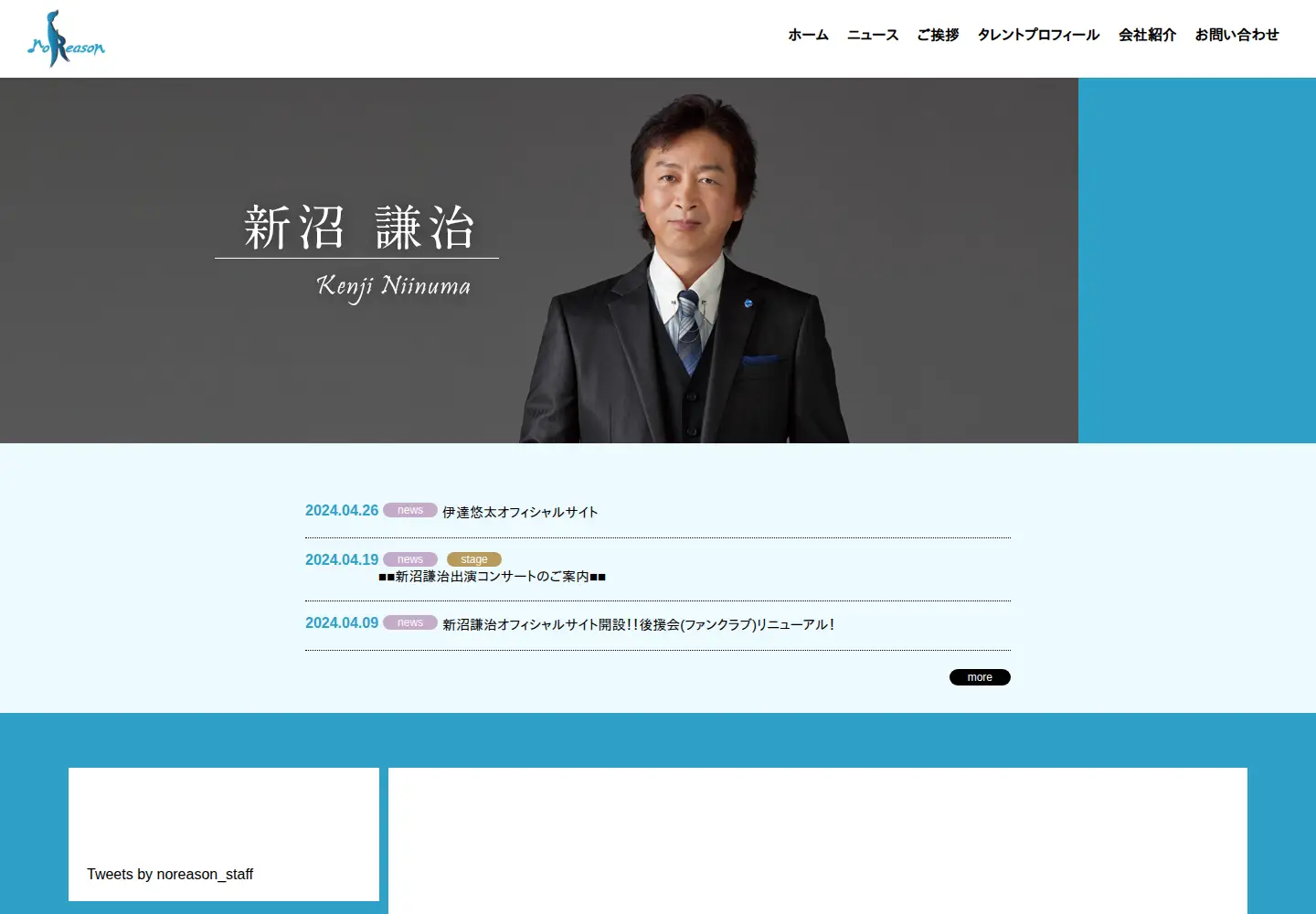Click the Kenji Niinuma name text
The image size is (1316, 914).
[394, 287]
